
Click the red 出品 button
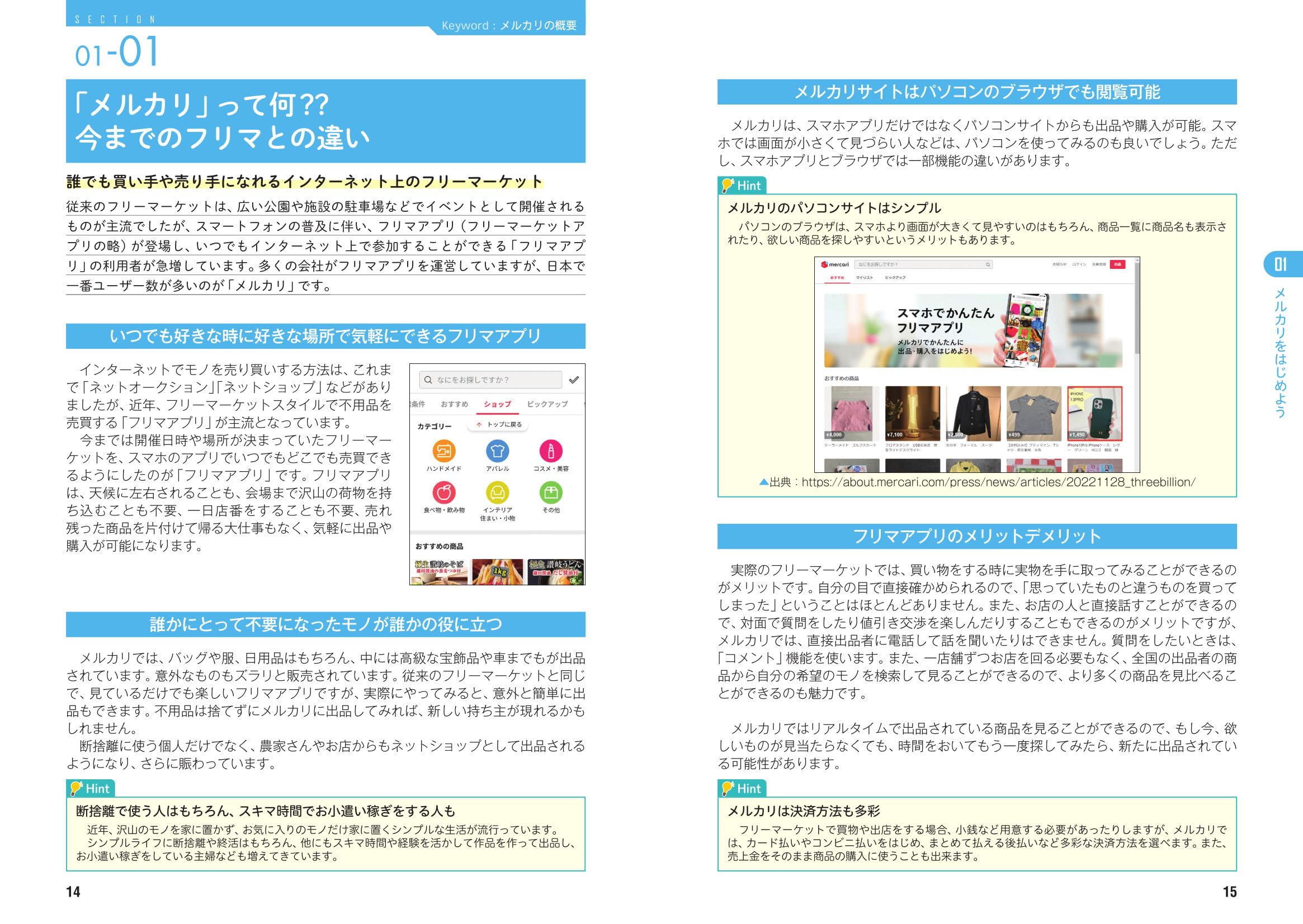1117,264
